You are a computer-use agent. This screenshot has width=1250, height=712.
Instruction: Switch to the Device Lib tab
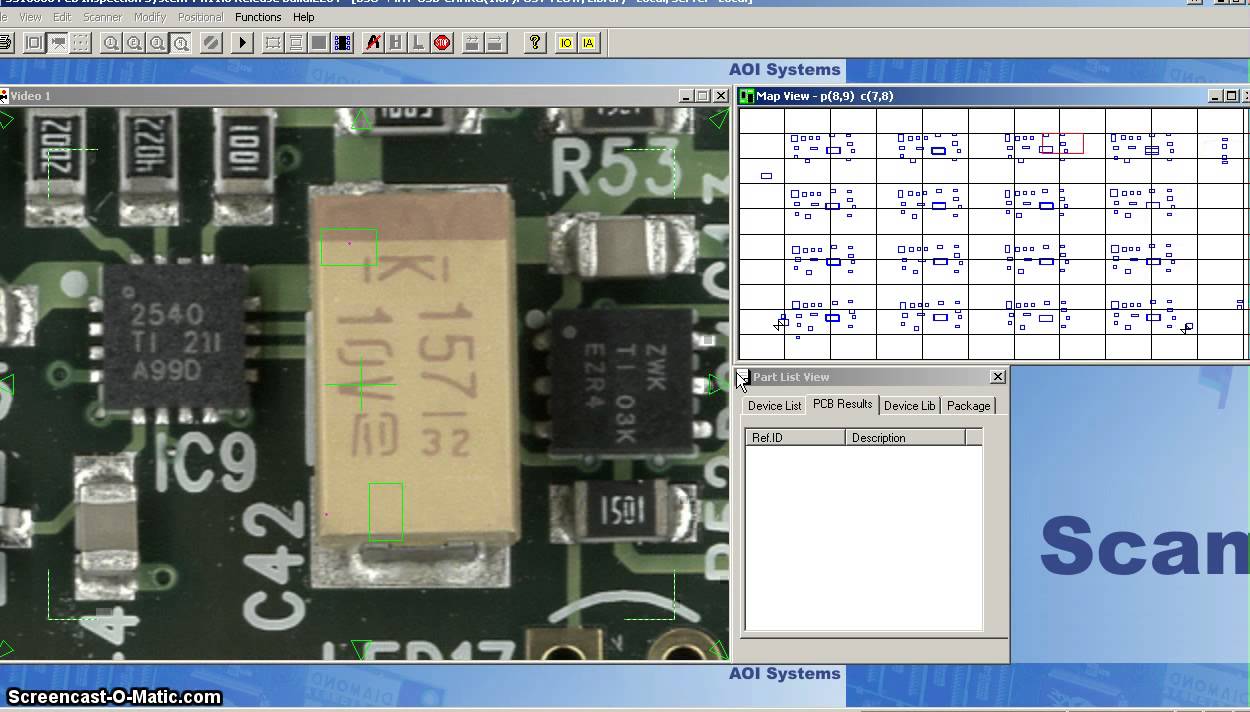coord(909,405)
